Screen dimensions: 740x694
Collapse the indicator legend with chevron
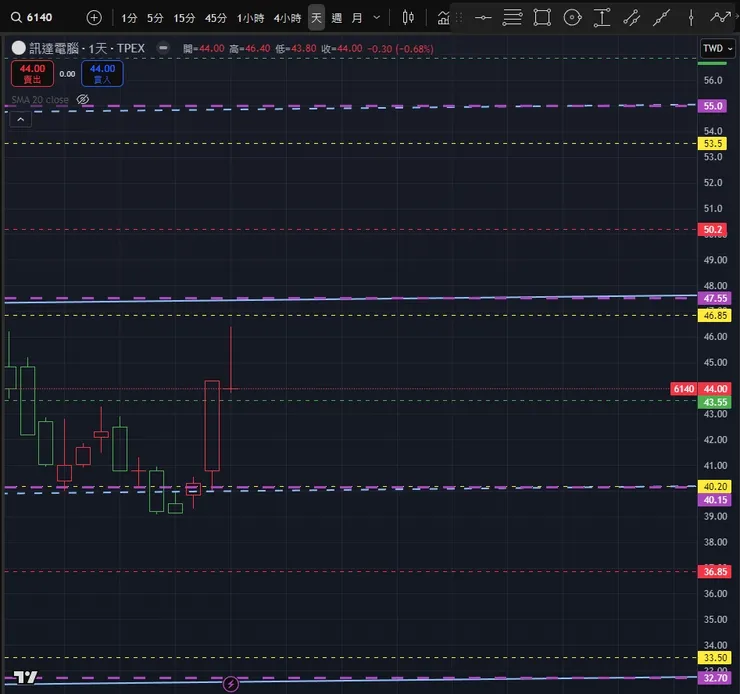point(21,120)
